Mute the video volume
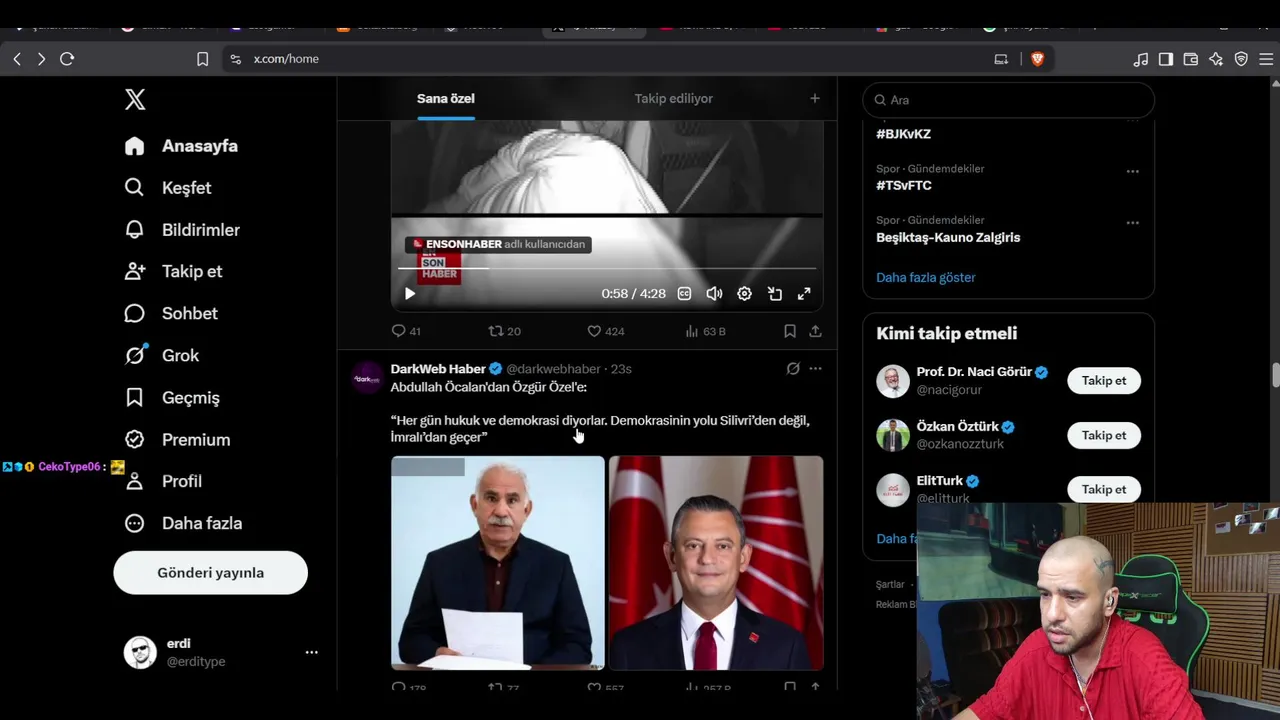This screenshot has width=1280, height=720. tap(714, 294)
